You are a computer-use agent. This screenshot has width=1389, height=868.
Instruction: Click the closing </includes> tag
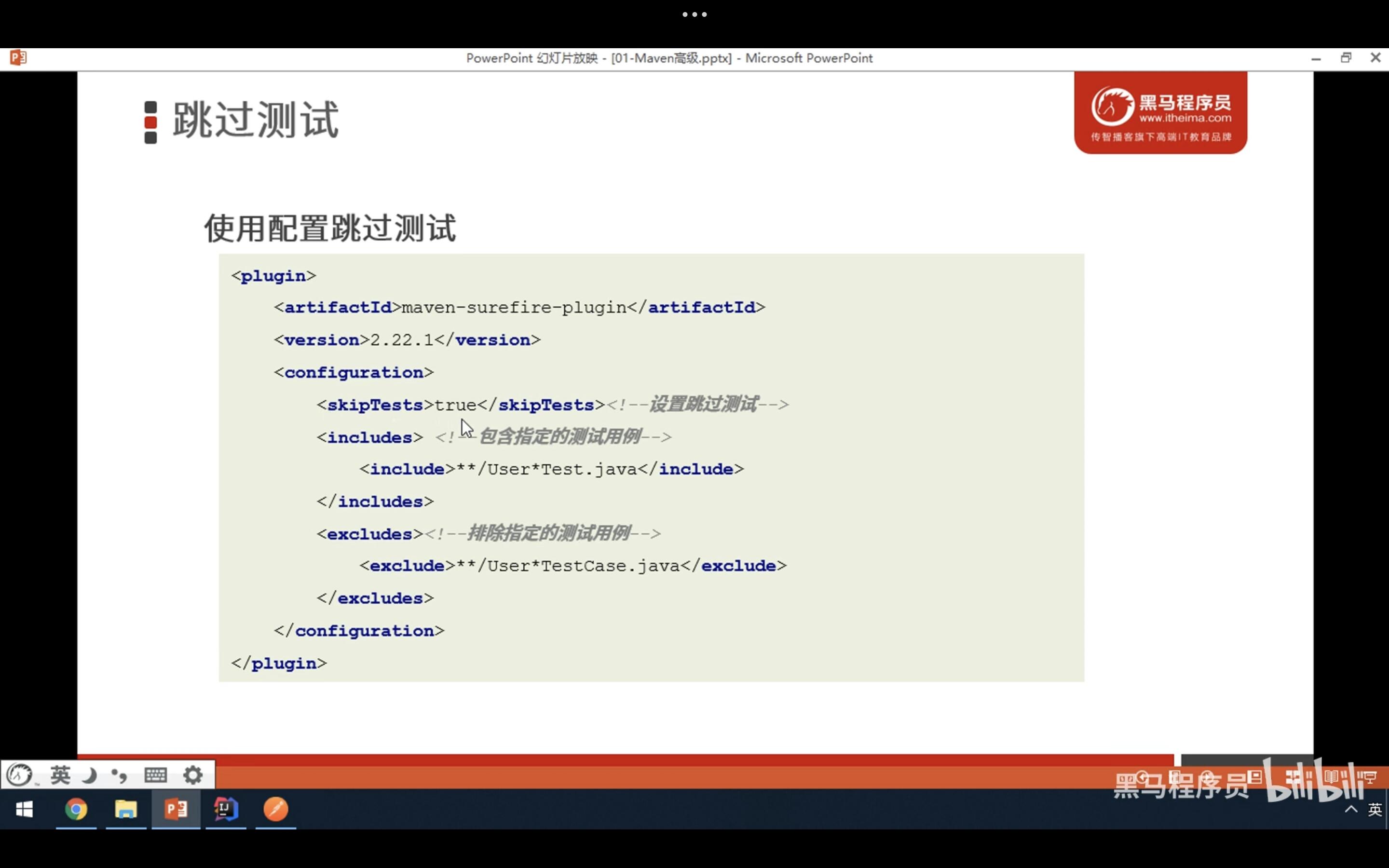[375, 502]
